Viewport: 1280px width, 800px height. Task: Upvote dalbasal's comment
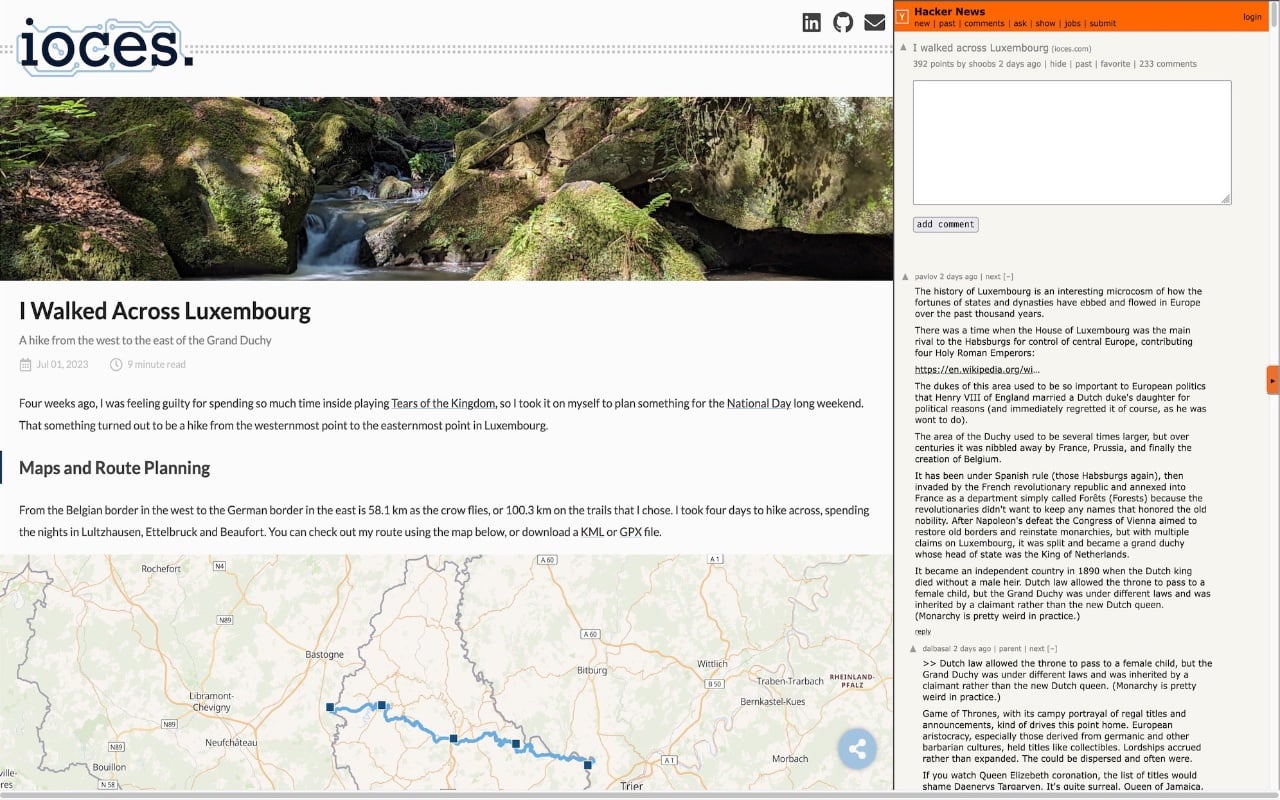coord(914,649)
